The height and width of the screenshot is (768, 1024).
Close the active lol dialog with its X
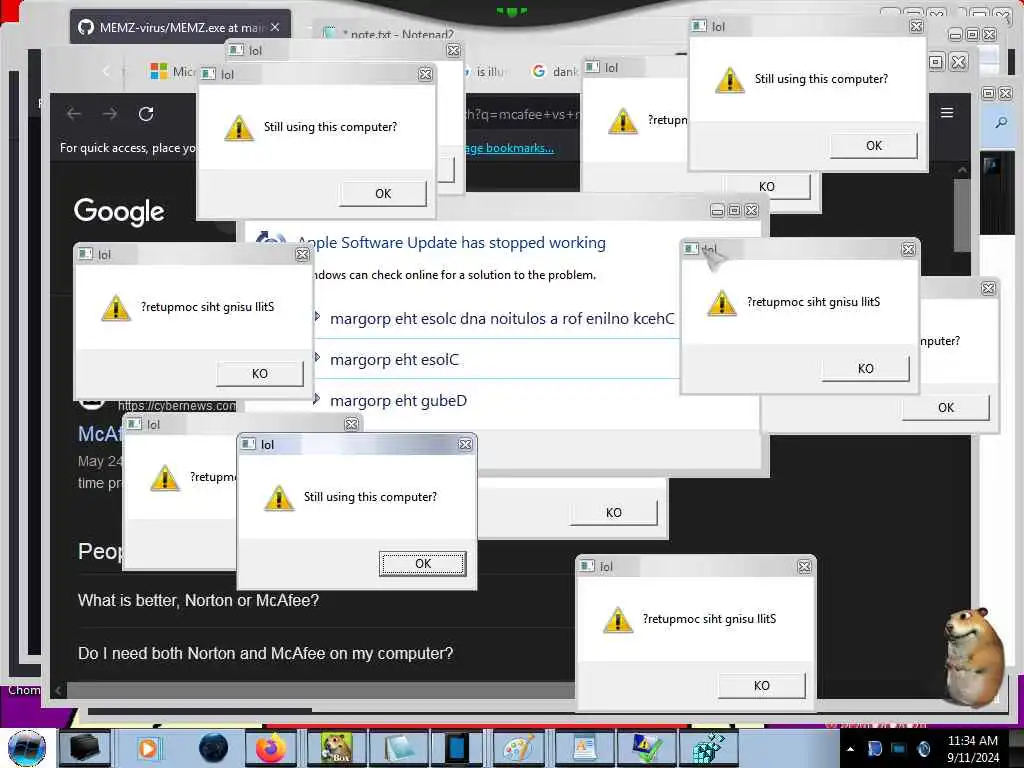click(465, 445)
